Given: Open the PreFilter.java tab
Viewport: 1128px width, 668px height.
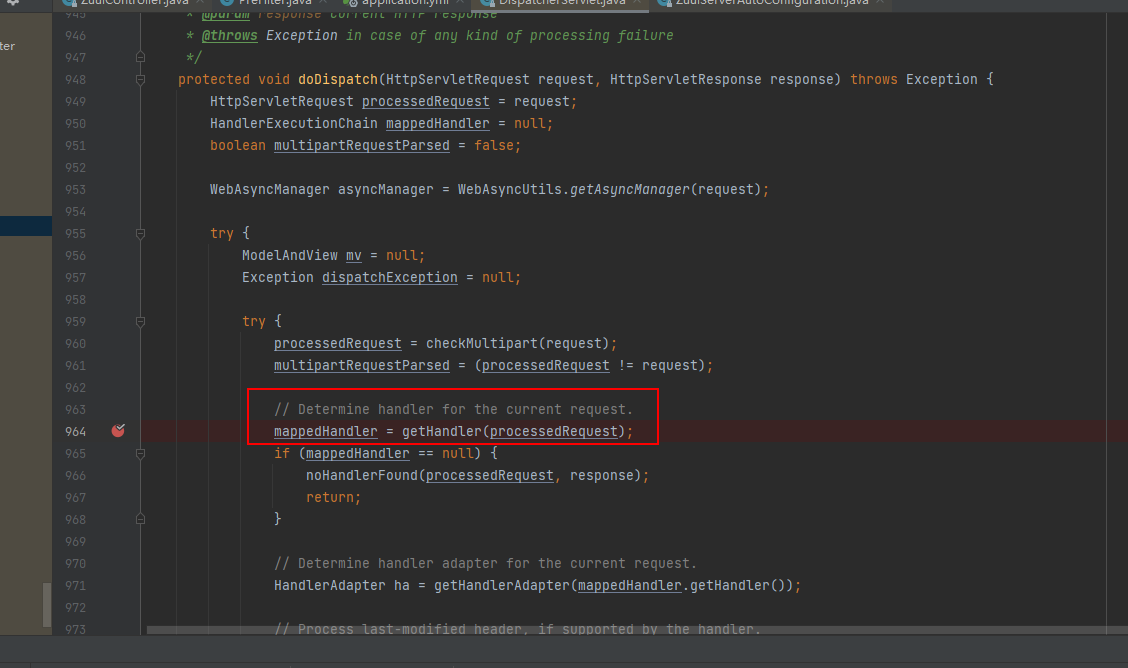Looking at the screenshot, I should 275,3.
